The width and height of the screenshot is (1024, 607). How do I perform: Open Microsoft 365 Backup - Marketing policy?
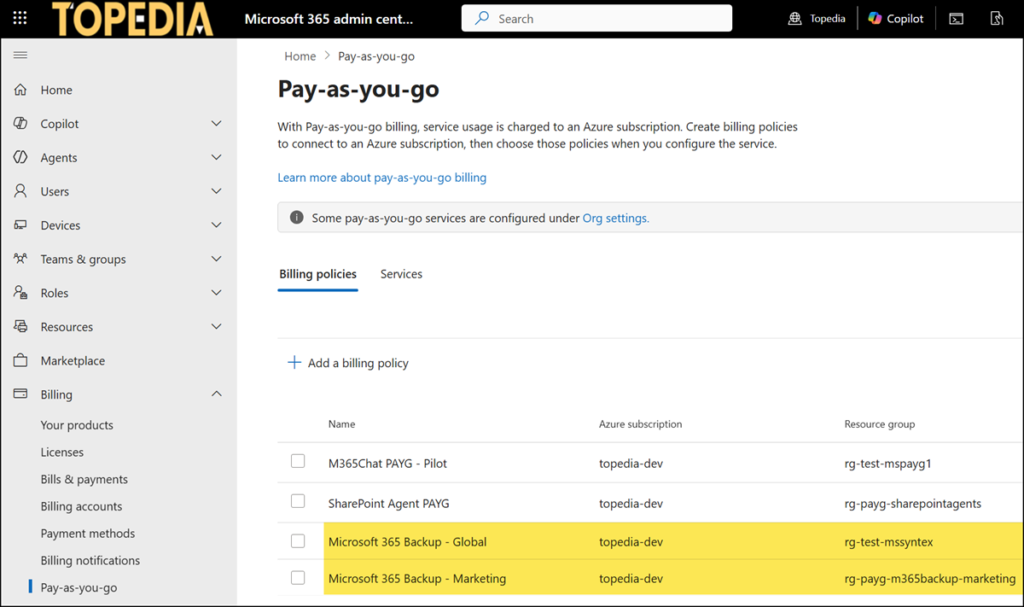[417, 578]
